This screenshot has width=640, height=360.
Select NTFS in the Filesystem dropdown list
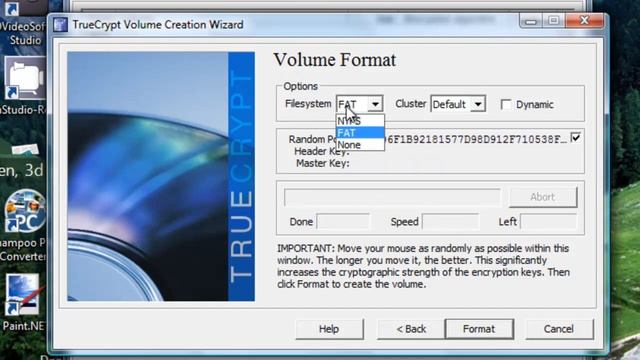pyautogui.click(x=360, y=121)
